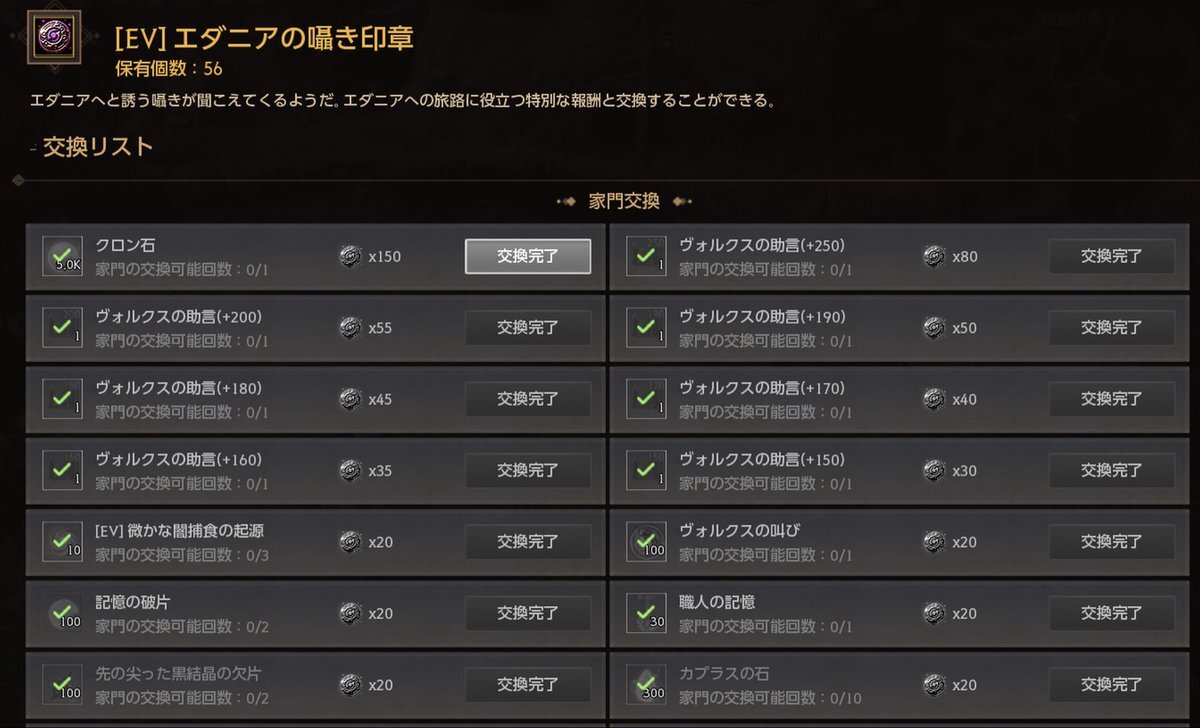The height and width of the screenshot is (728, 1200).
Task: Click 記憶の破片 item icon
Action: click(x=62, y=612)
